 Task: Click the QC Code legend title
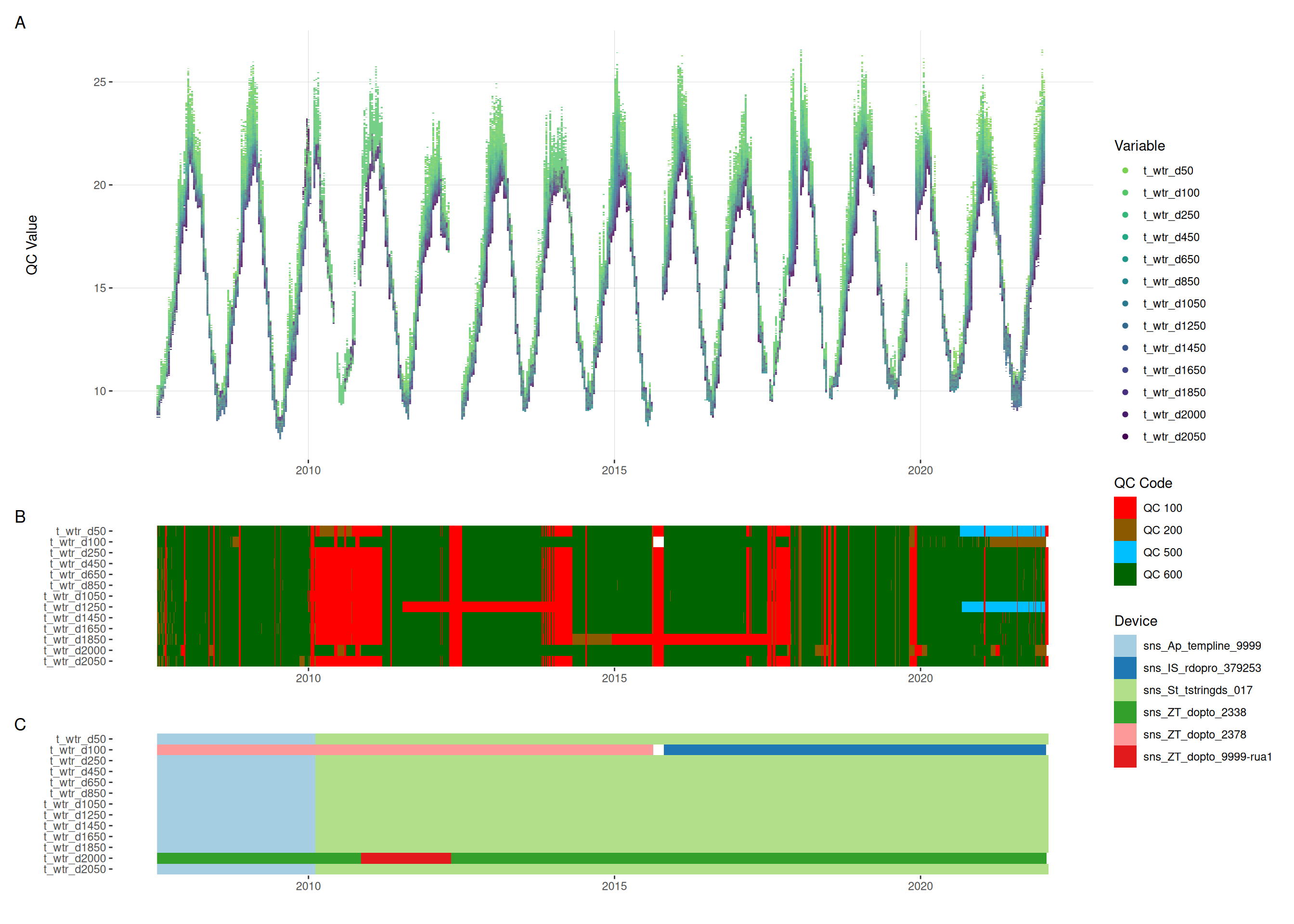(x=1143, y=483)
